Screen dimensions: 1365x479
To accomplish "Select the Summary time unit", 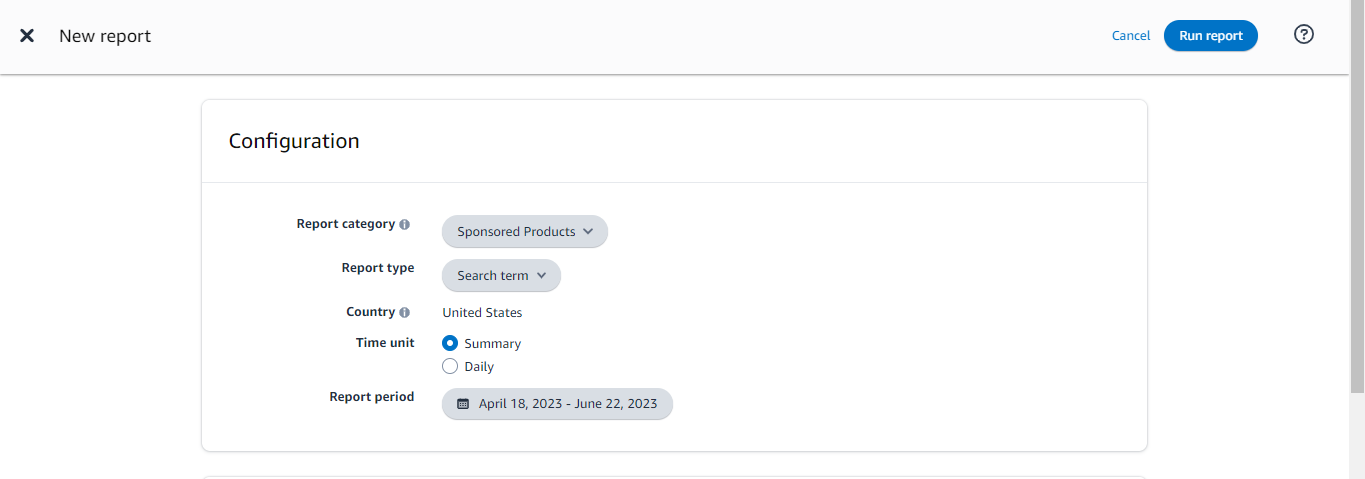I will (x=450, y=343).
